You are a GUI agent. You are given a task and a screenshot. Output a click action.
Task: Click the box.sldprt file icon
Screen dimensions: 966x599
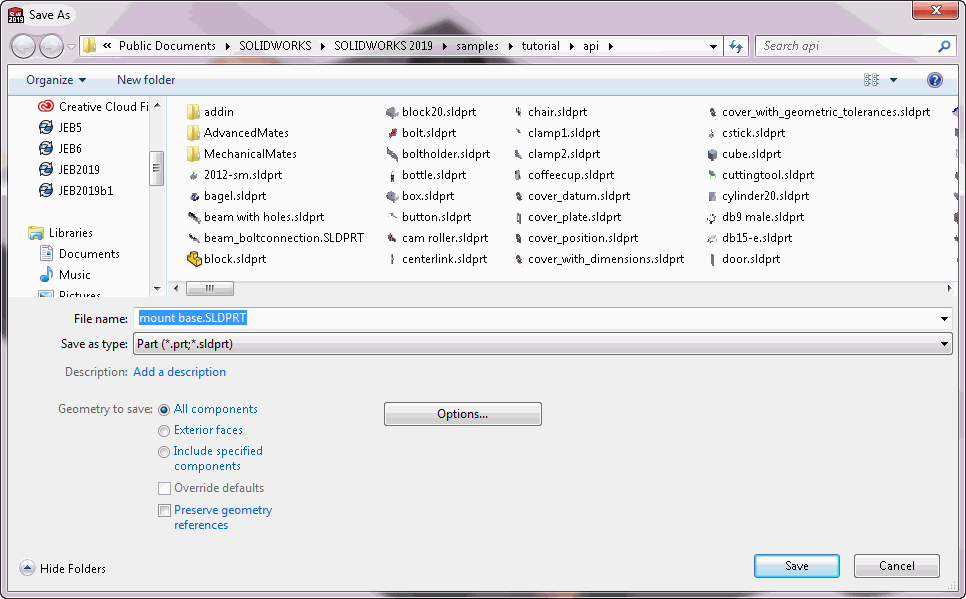click(x=392, y=196)
